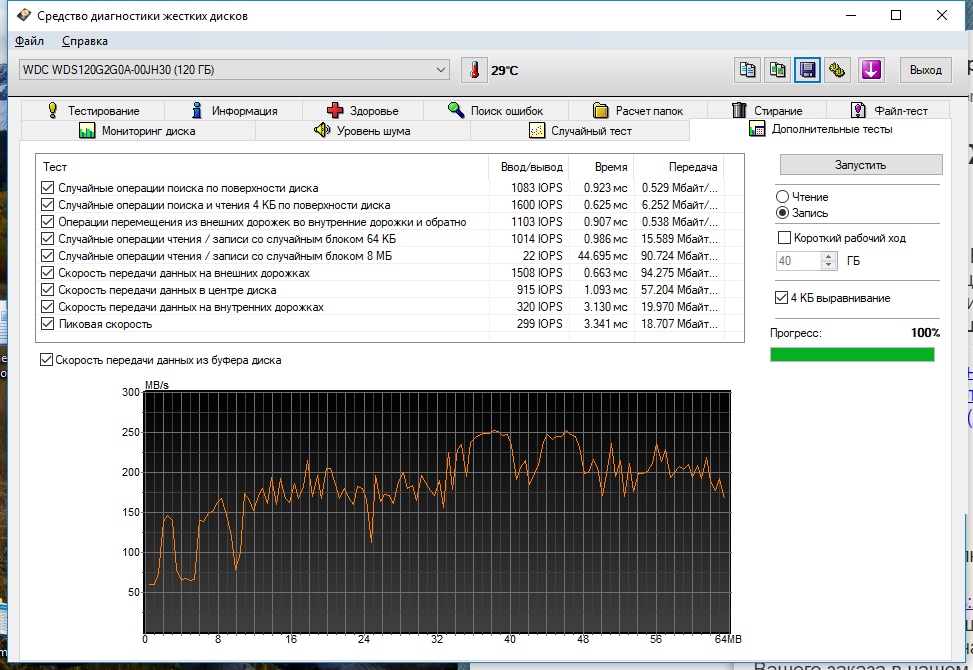Screen dimensions: 973x670
Task: Open settings via the gears icon
Action: pos(838,70)
